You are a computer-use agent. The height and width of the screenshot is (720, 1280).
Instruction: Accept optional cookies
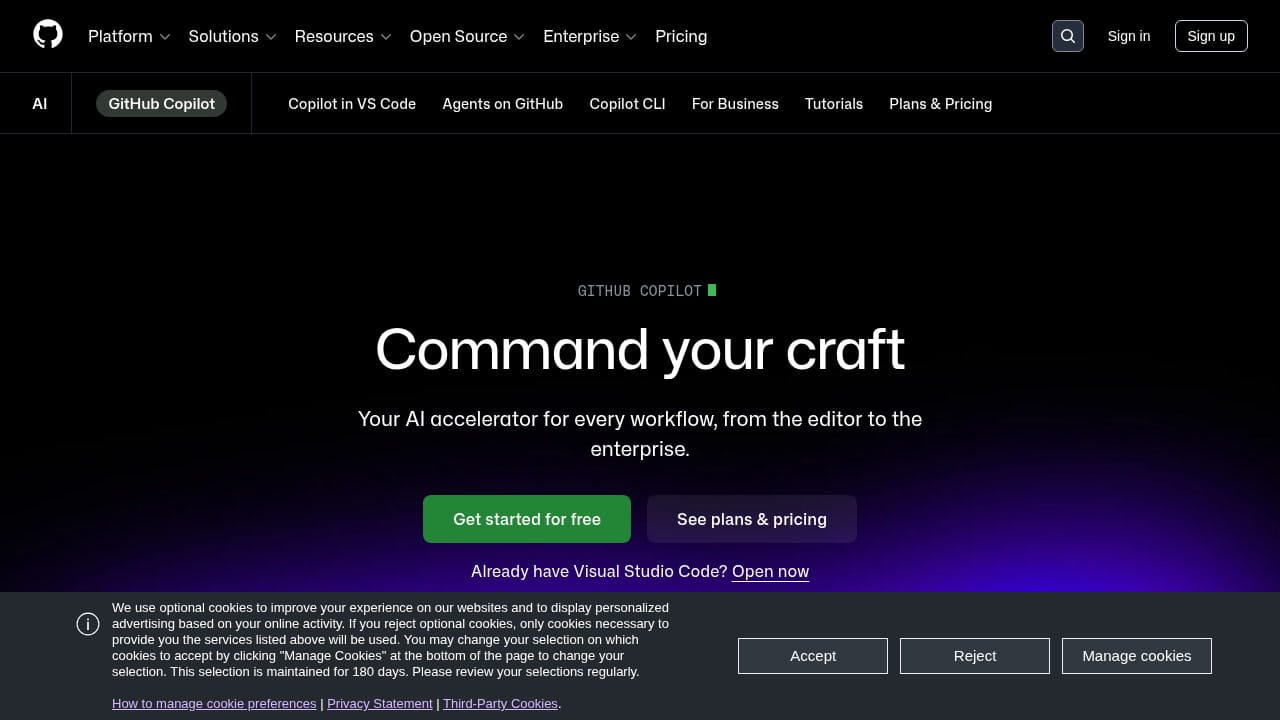[x=812, y=655]
